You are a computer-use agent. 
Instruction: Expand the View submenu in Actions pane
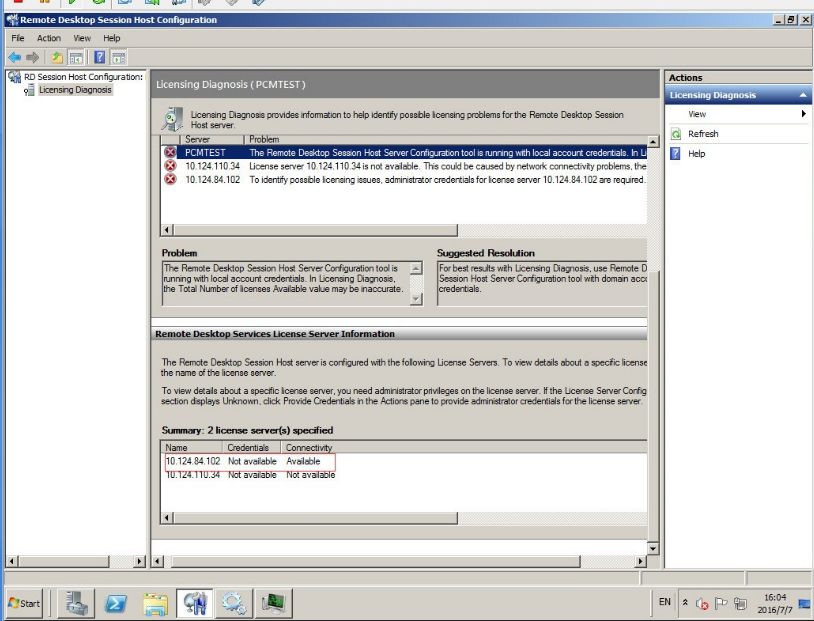(x=738, y=114)
